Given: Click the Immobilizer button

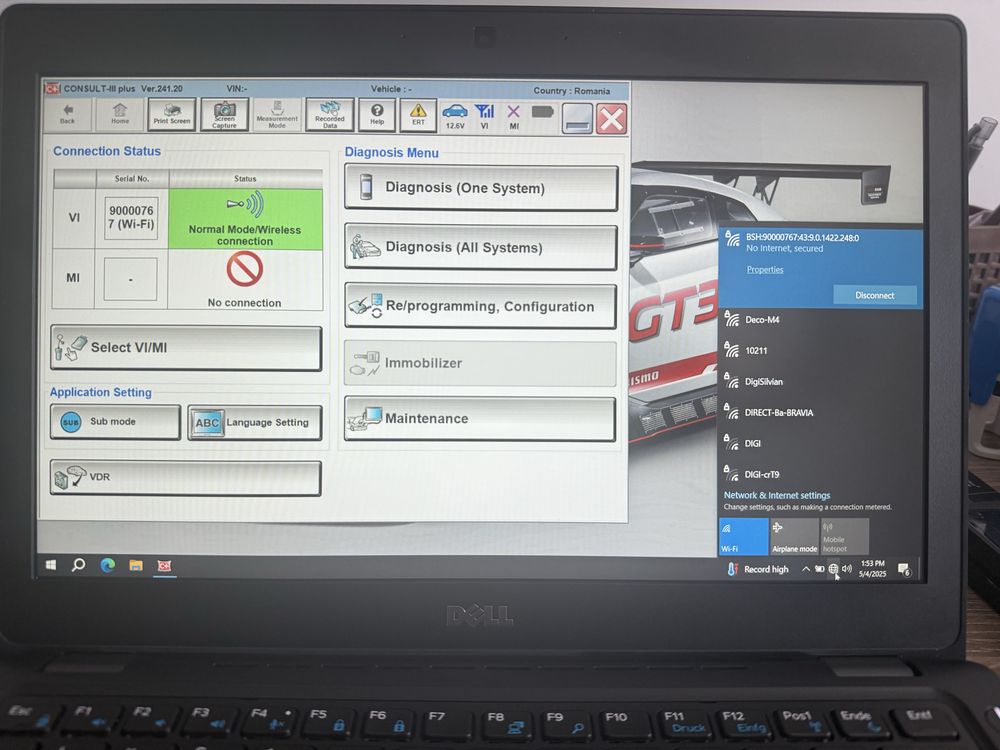Looking at the screenshot, I should [x=480, y=363].
